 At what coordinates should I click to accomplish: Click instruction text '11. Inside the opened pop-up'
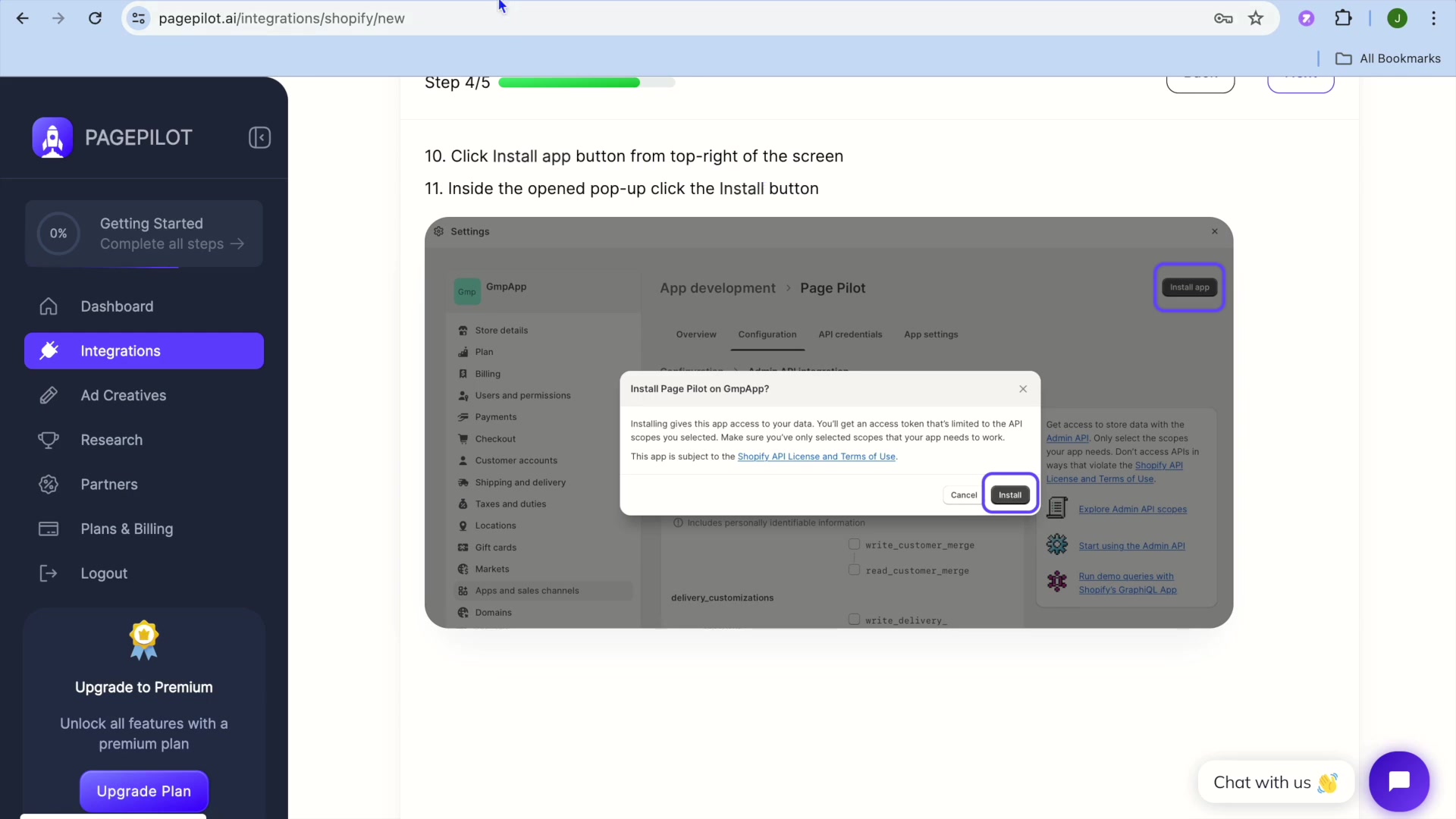tap(622, 189)
